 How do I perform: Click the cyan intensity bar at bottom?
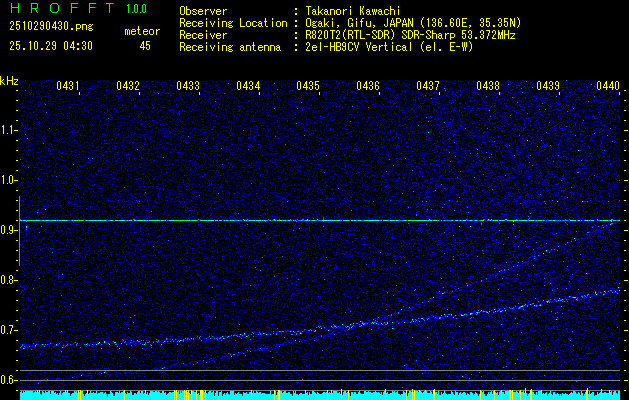click(x=320, y=395)
